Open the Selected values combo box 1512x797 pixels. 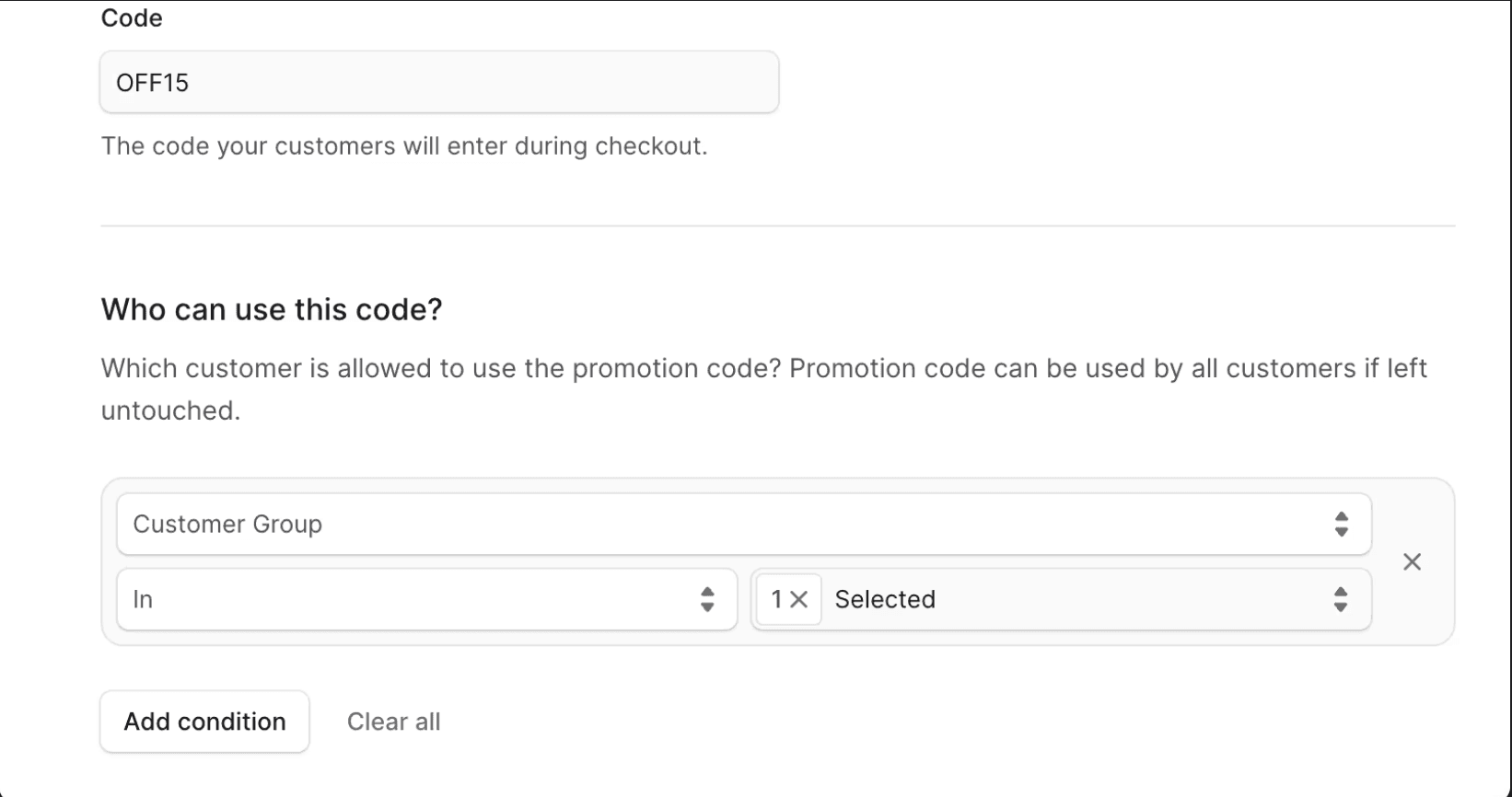[x=1077, y=600]
